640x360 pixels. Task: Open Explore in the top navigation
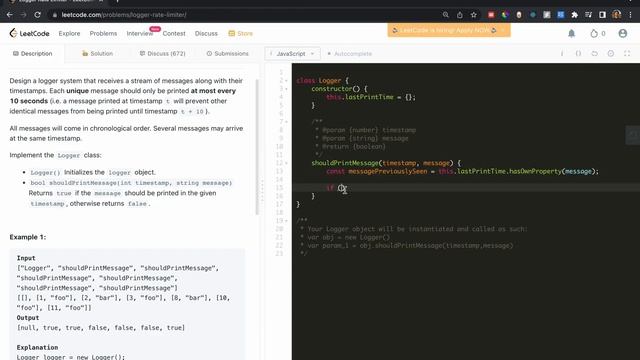(69, 33)
